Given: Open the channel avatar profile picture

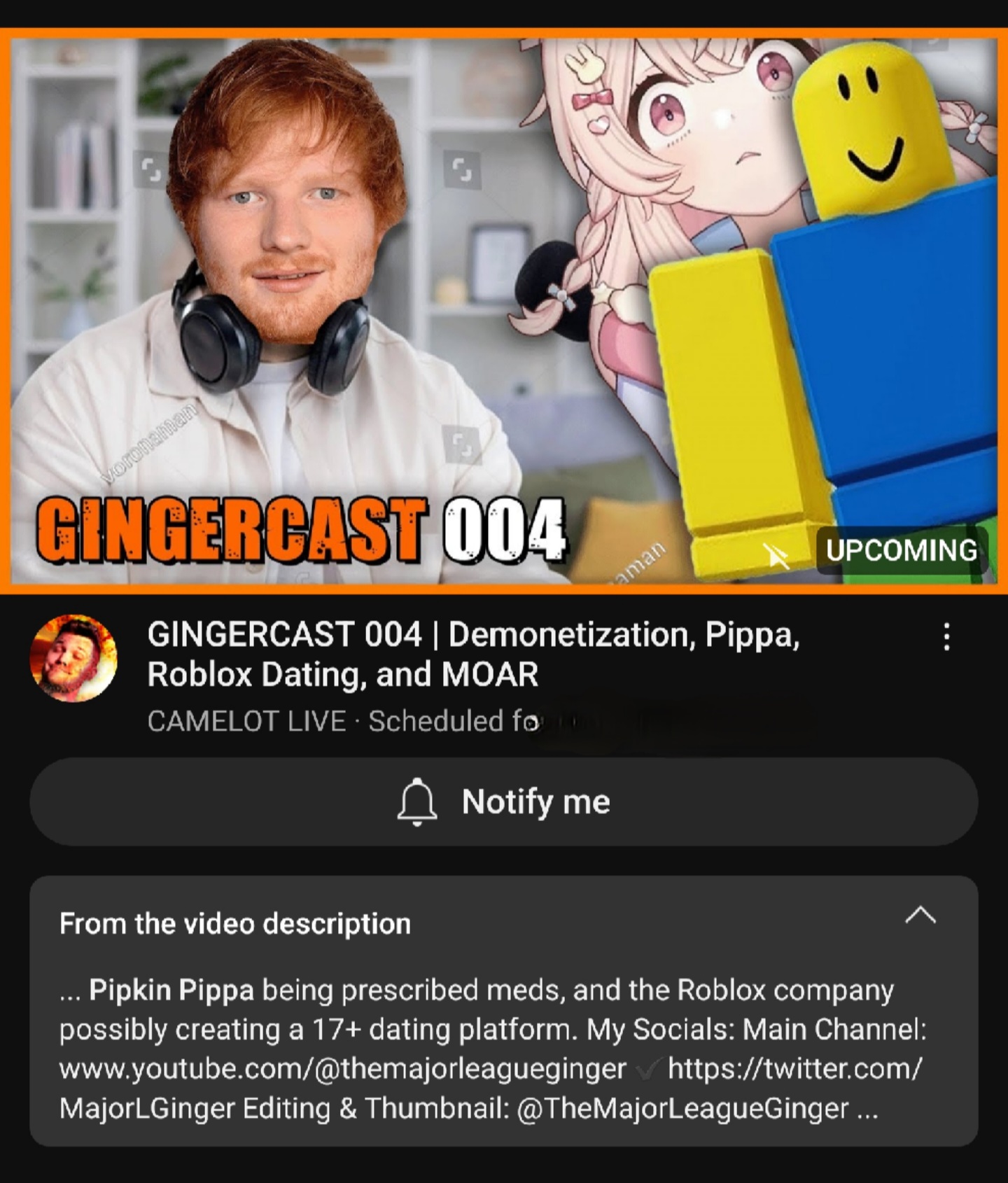Looking at the screenshot, I should [73, 658].
